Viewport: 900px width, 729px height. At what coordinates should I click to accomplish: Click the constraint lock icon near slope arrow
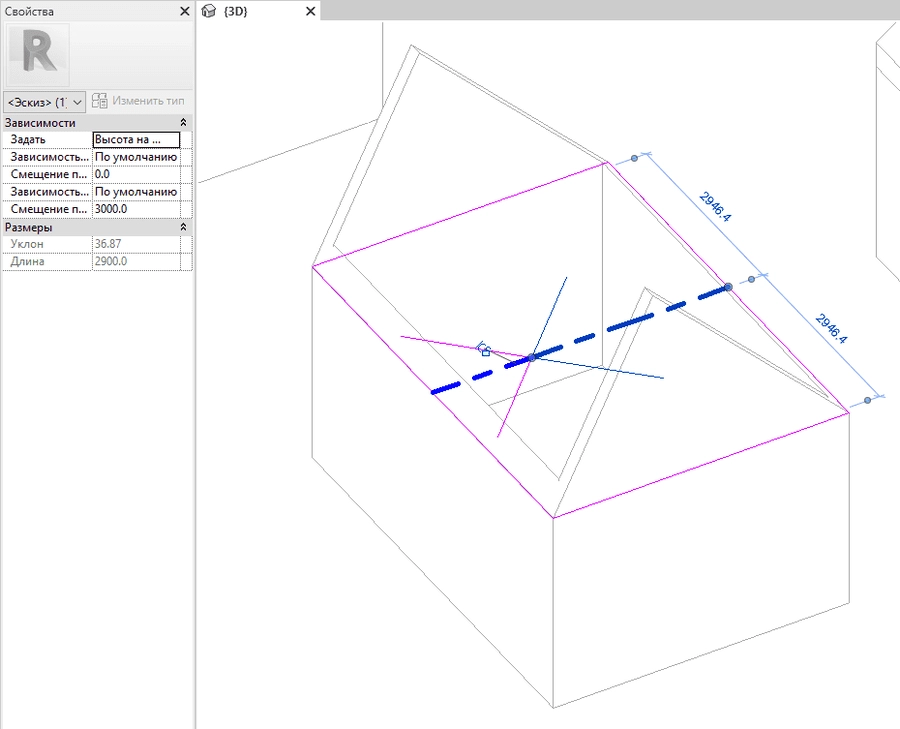coord(484,350)
